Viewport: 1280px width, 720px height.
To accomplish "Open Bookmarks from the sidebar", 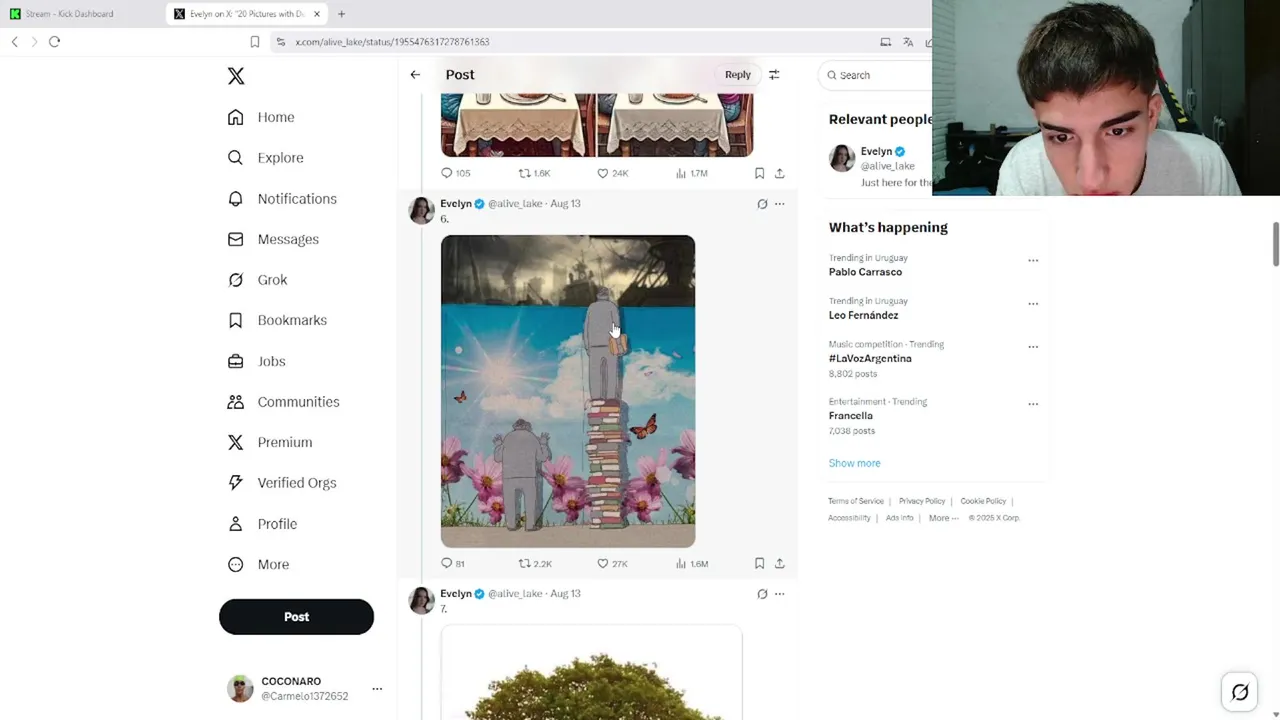I will [x=277, y=320].
